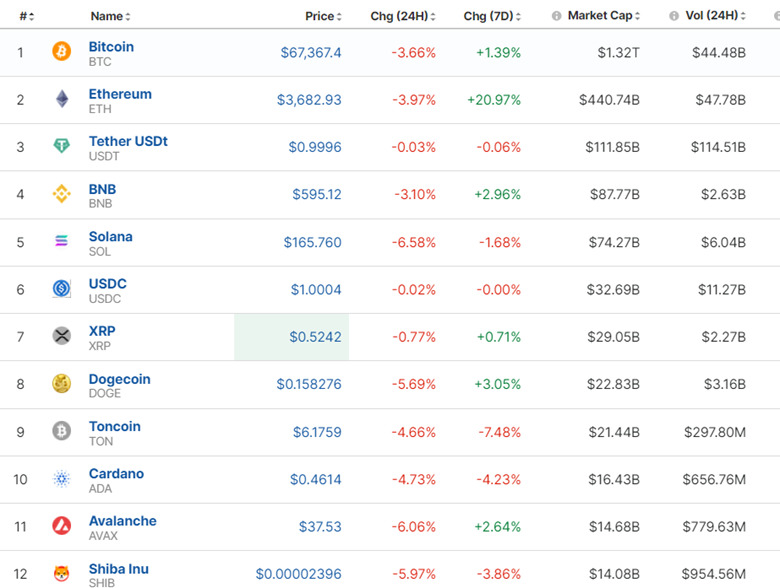Click Dogecoin price $0.158276
Screen dimensions: 780x588
pos(309,384)
